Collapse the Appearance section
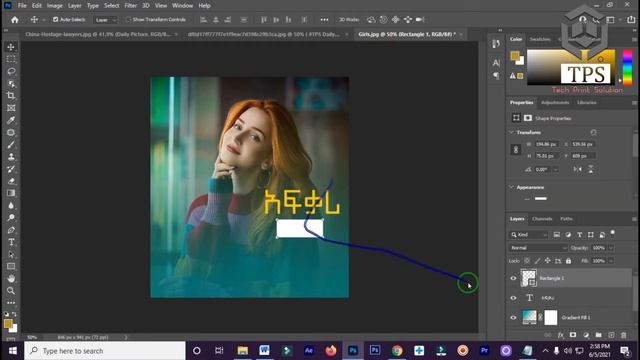 [x=511, y=187]
